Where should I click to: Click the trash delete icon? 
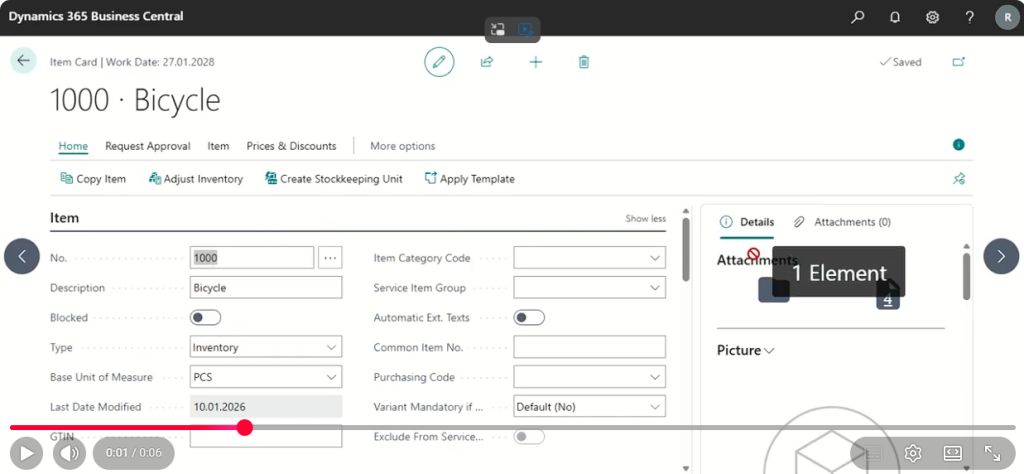click(584, 62)
